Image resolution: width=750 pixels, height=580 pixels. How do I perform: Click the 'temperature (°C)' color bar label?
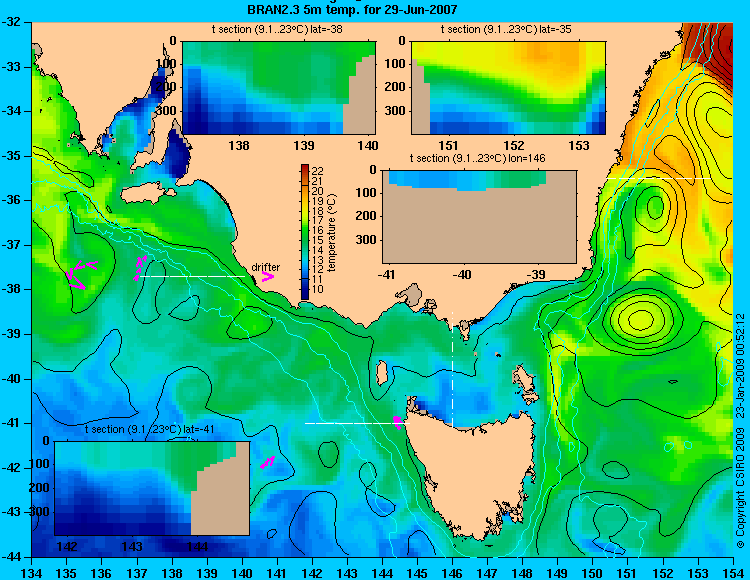point(332,232)
